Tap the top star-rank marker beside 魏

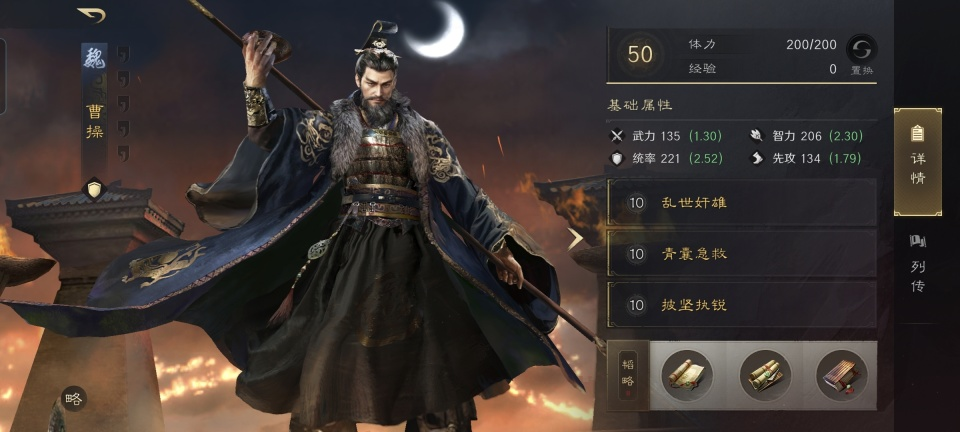click(123, 54)
